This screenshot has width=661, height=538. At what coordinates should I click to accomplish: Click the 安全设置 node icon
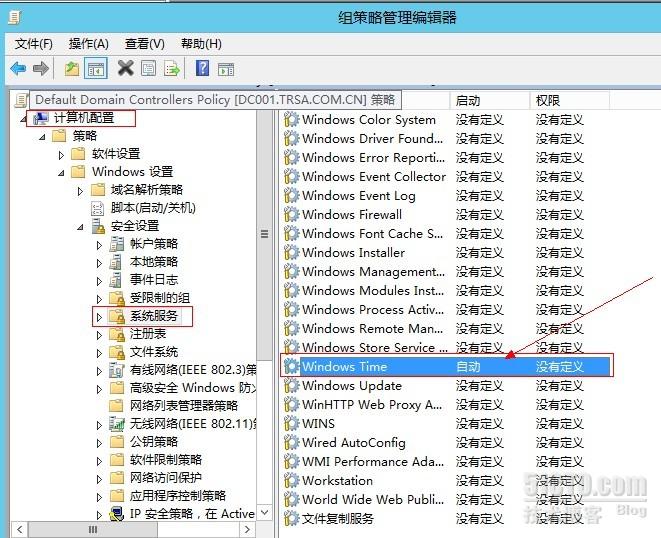(x=98, y=226)
